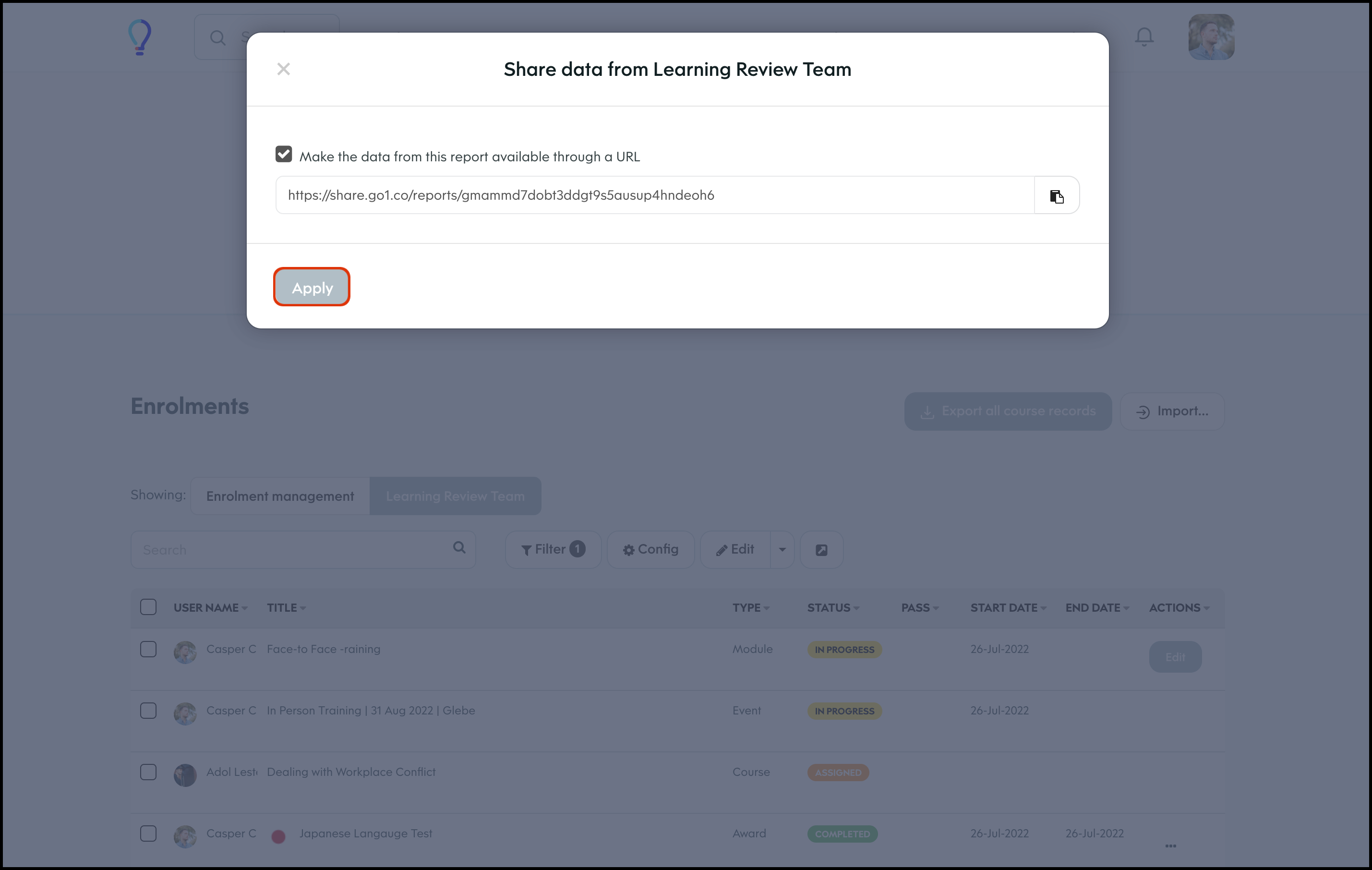Viewport: 1372px width, 870px height.
Task: Sort by the STATUS column dropdown
Action: point(832,607)
